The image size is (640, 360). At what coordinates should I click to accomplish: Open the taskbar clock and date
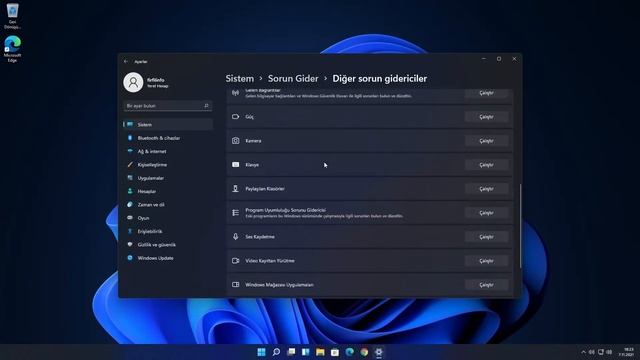click(626, 352)
